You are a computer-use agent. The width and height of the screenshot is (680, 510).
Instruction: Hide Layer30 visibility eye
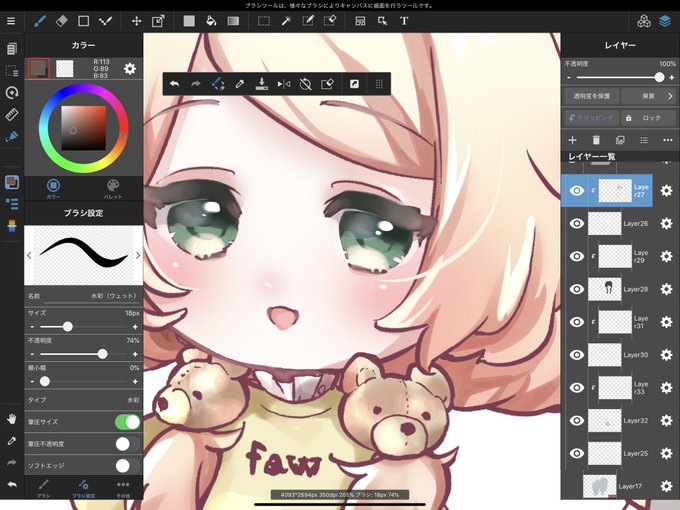pyautogui.click(x=576, y=355)
